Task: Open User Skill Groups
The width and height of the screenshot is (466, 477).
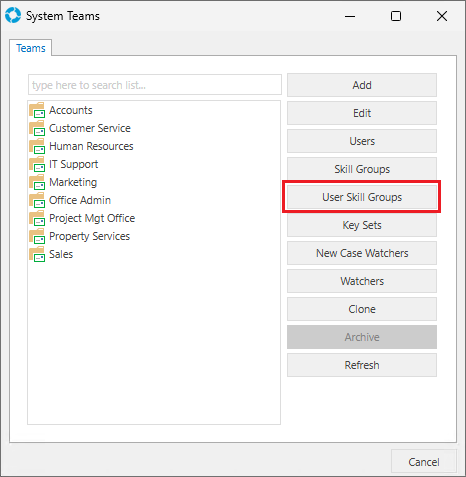Action: click(x=362, y=197)
